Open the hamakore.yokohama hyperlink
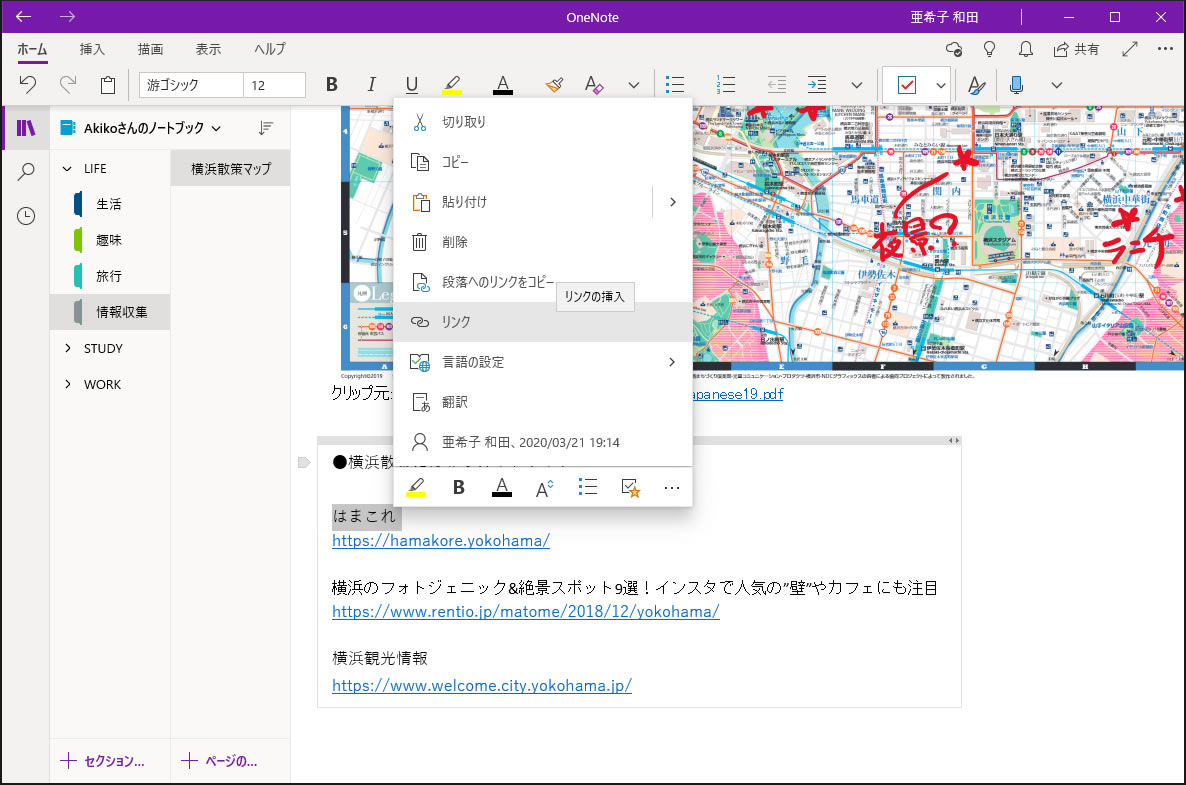1186x785 pixels. [441, 541]
